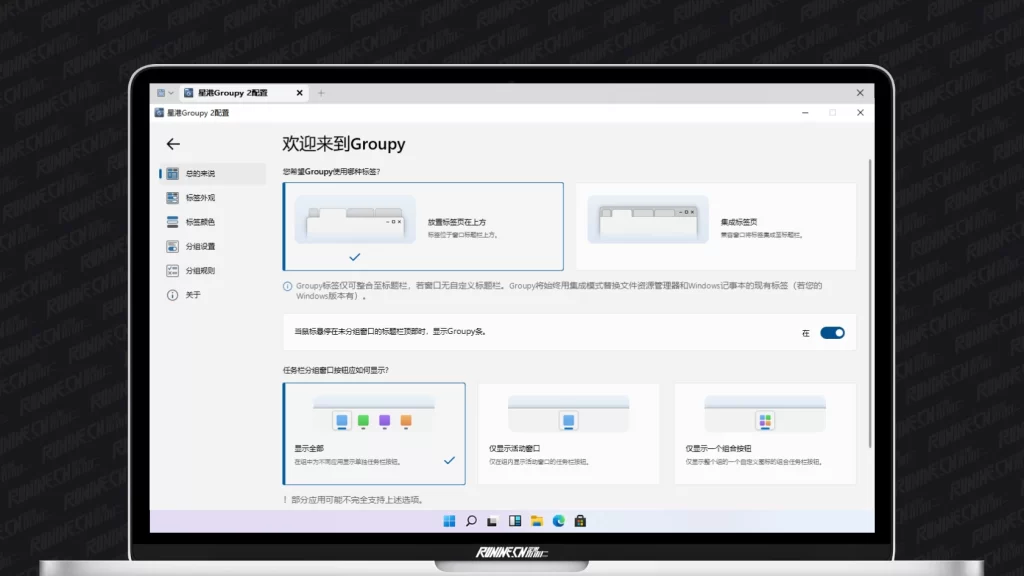Screen dimensions: 1024x576
Task: Close the 星港Groupy 2配置 tab
Action: point(299,93)
